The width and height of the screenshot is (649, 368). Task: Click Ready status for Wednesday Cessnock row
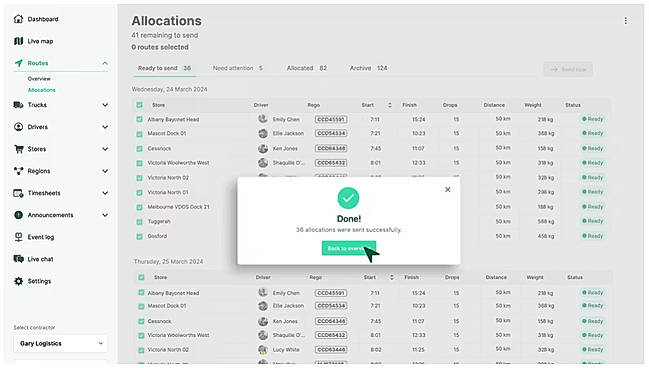click(x=593, y=148)
